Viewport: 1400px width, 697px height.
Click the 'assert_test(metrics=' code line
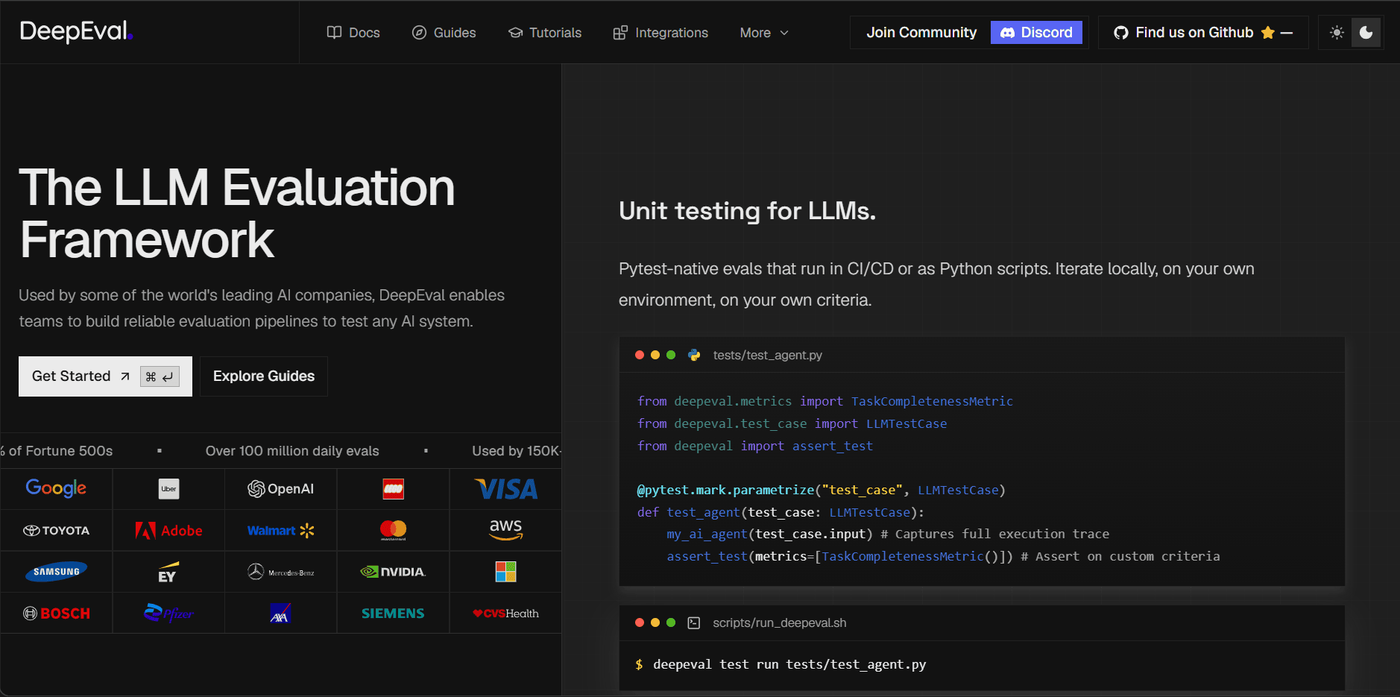(x=943, y=556)
